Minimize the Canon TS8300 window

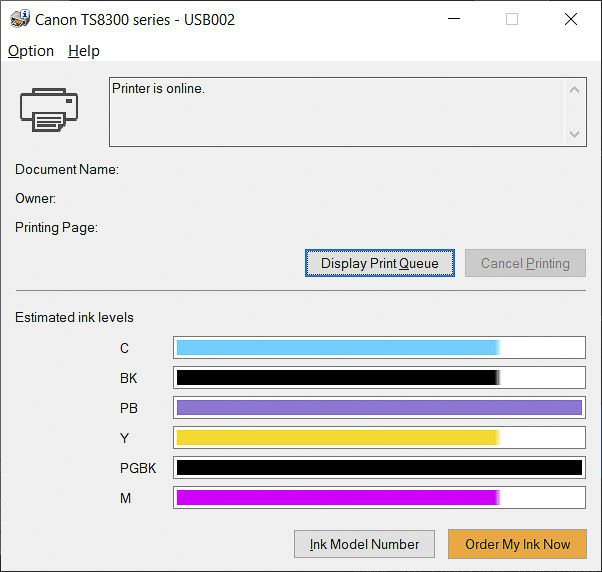454,19
